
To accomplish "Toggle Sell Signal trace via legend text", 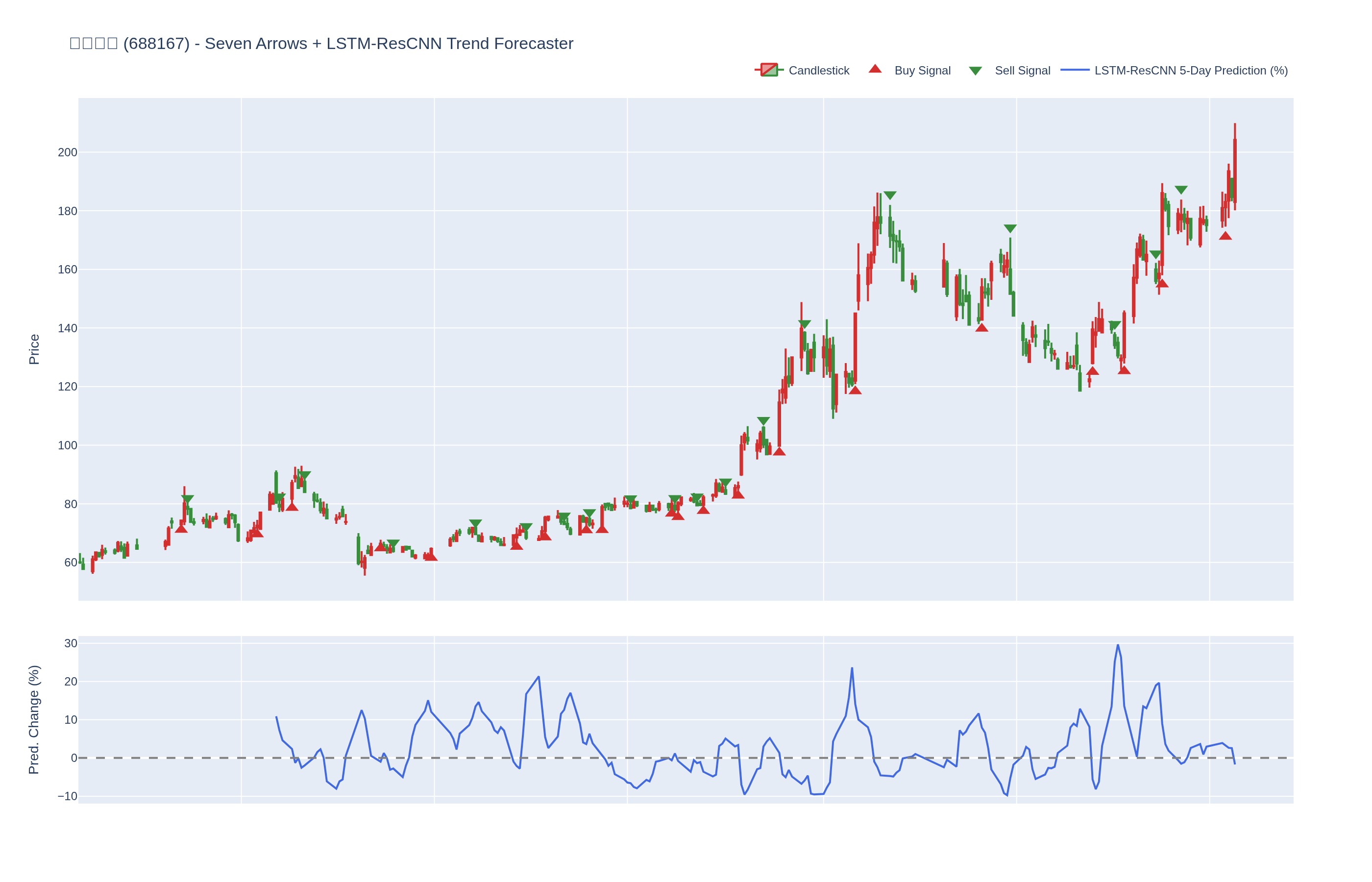I will (x=1022, y=71).
